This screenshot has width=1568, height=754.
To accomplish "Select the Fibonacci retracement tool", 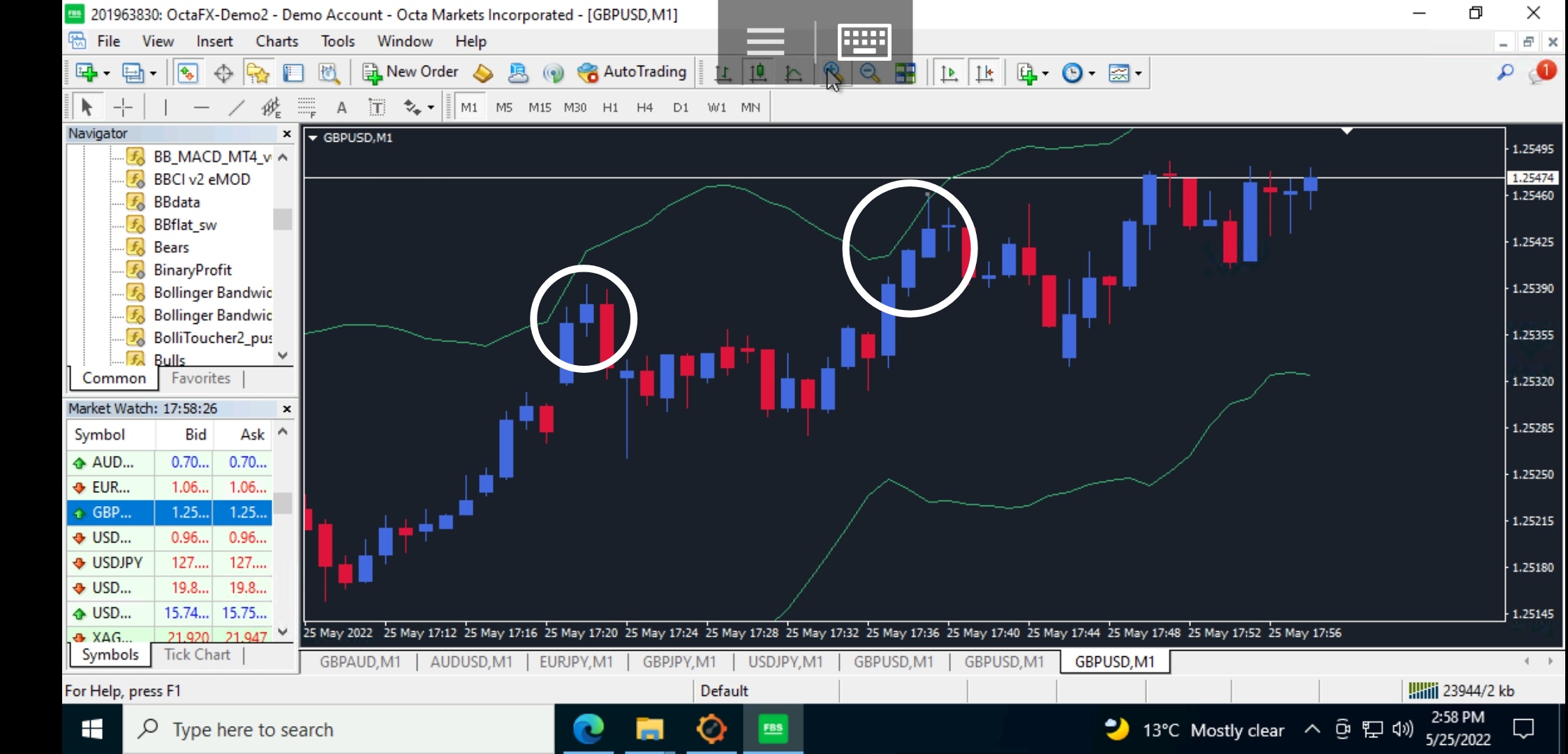I will (x=307, y=108).
